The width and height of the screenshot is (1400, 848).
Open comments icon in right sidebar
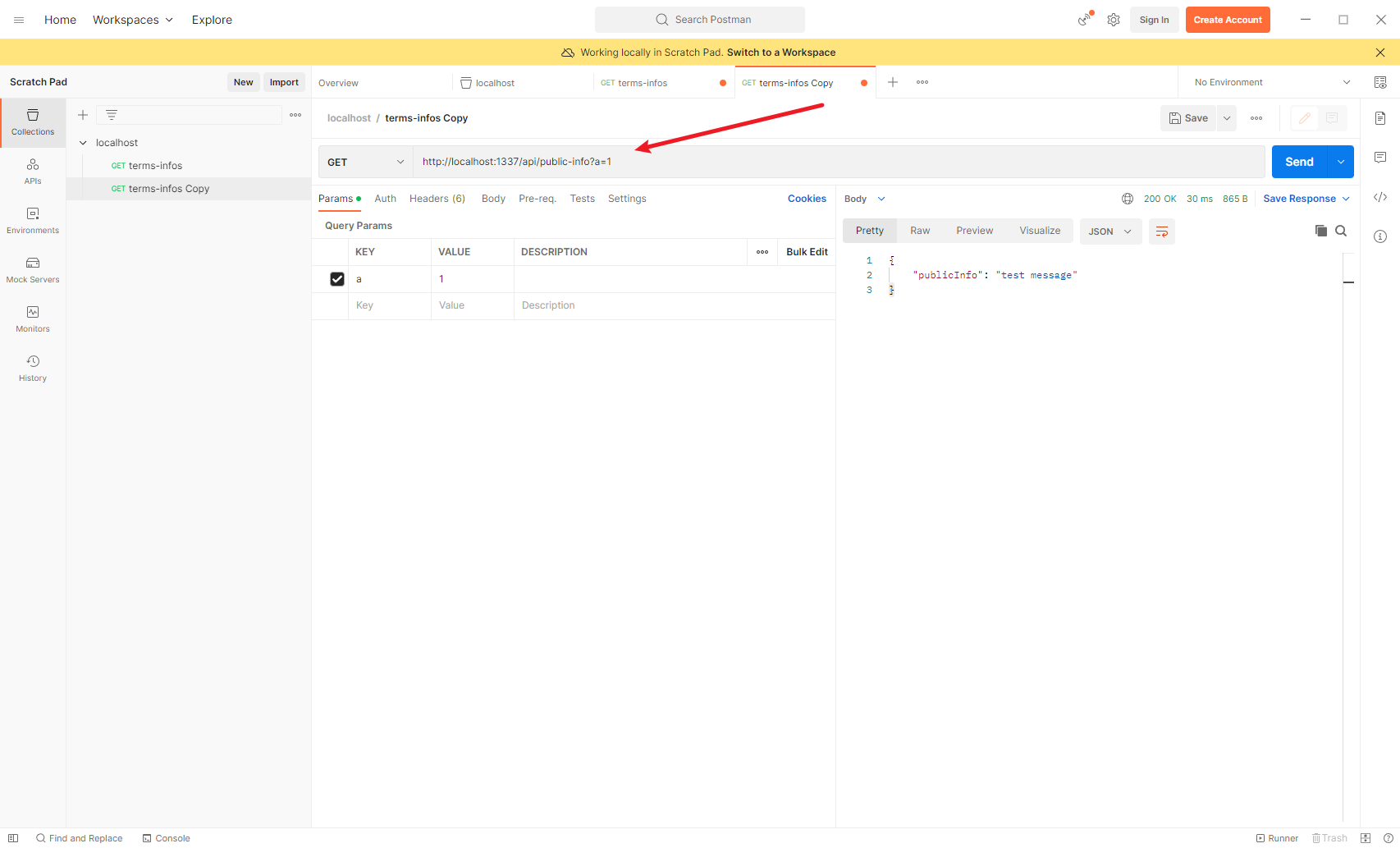(x=1380, y=158)
